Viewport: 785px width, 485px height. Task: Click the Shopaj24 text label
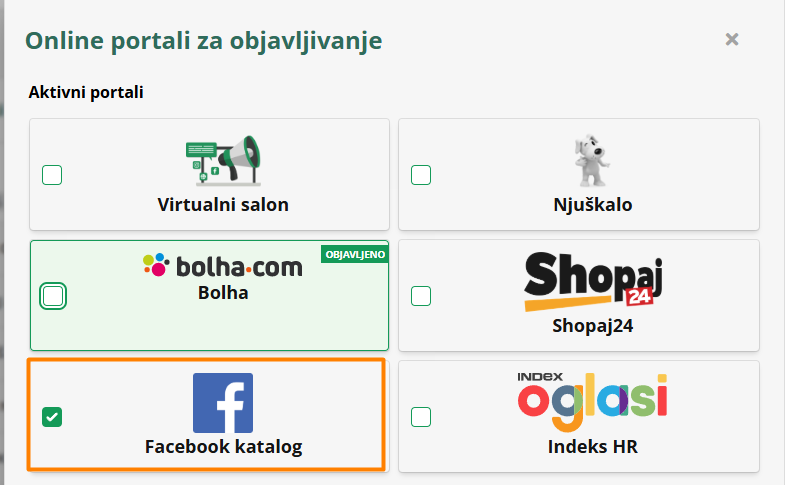pyautogui.click(x=593, y=325)
